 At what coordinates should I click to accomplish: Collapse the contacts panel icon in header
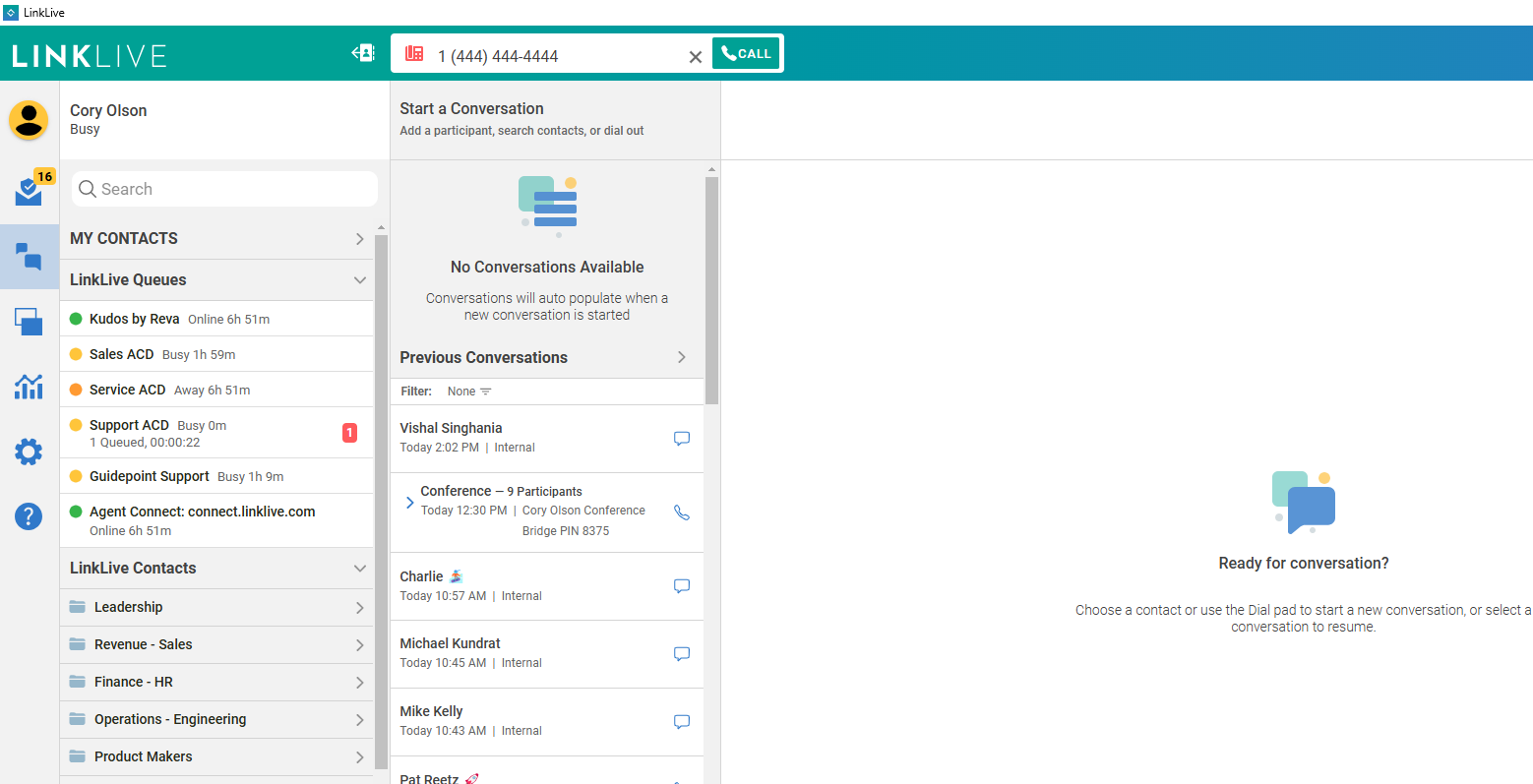tap(363, 53)
